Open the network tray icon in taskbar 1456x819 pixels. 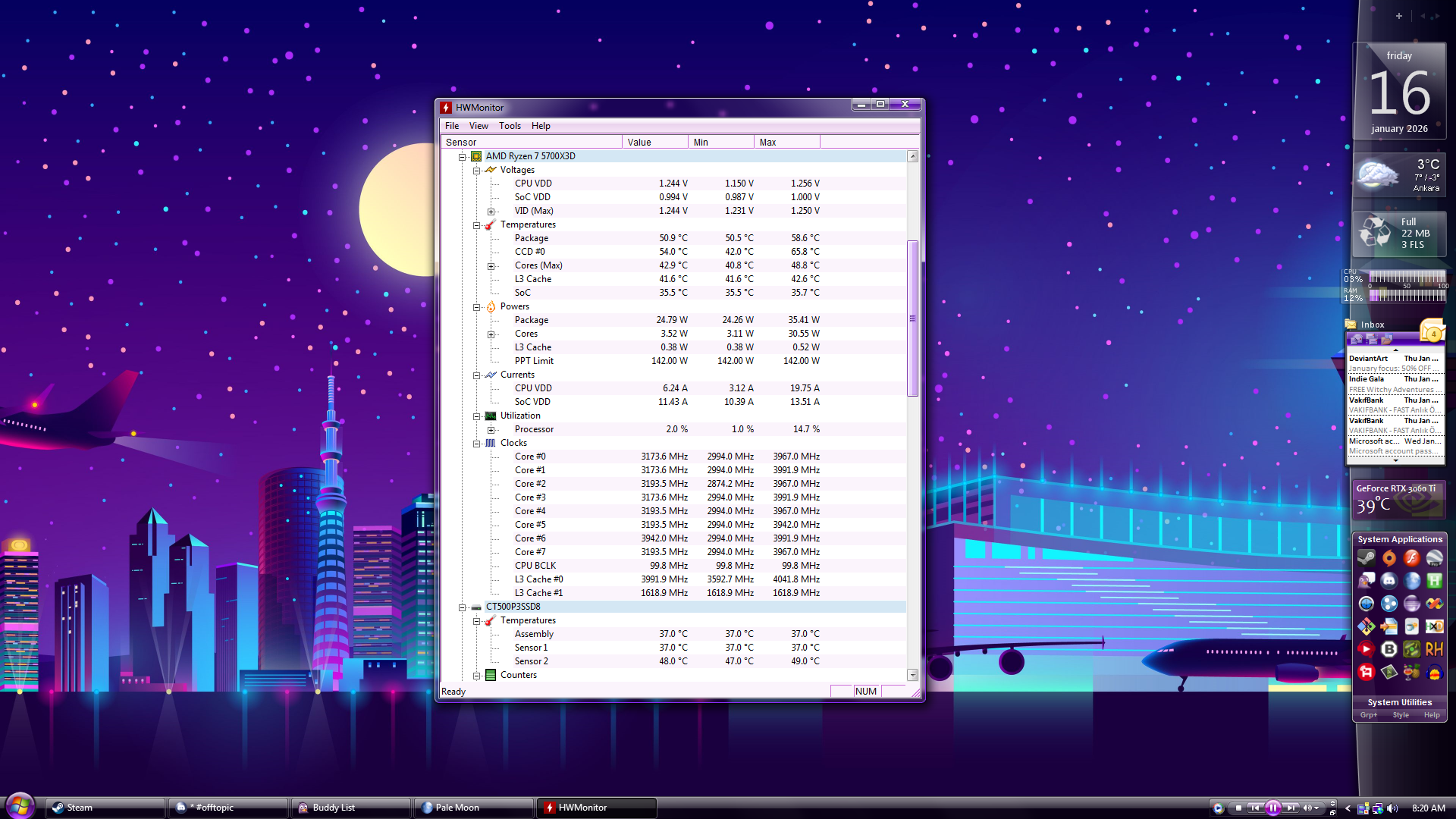tap(1377, 808)
